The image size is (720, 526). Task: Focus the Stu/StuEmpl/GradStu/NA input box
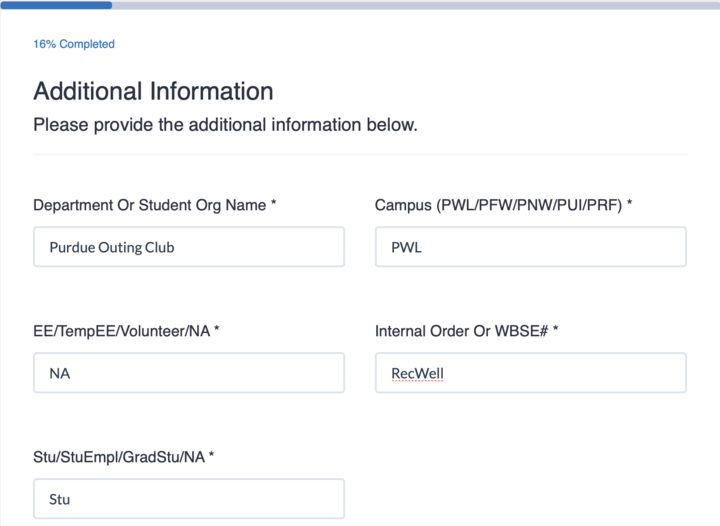[x=189, y=499]
